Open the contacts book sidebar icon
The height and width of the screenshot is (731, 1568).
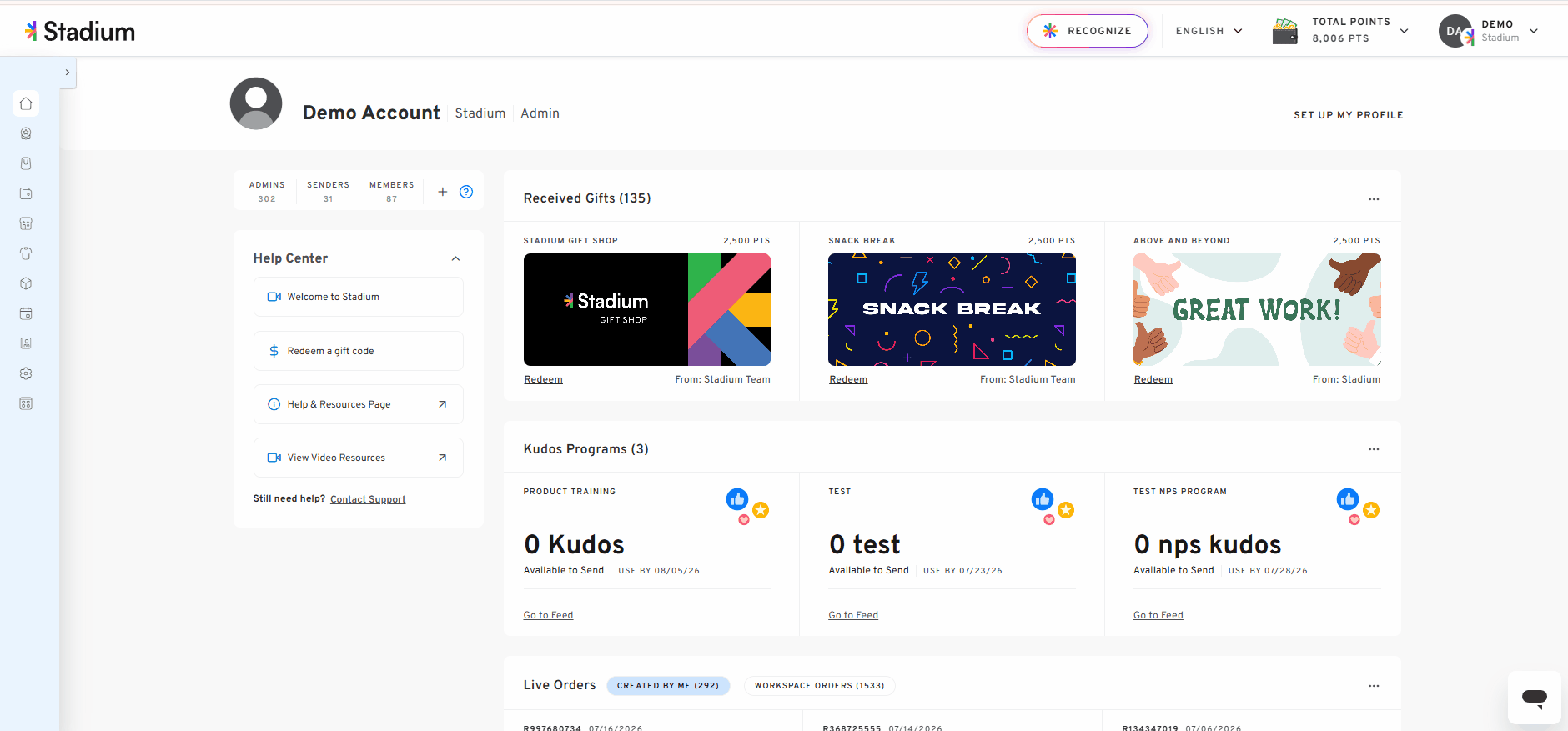coord(26,343)
